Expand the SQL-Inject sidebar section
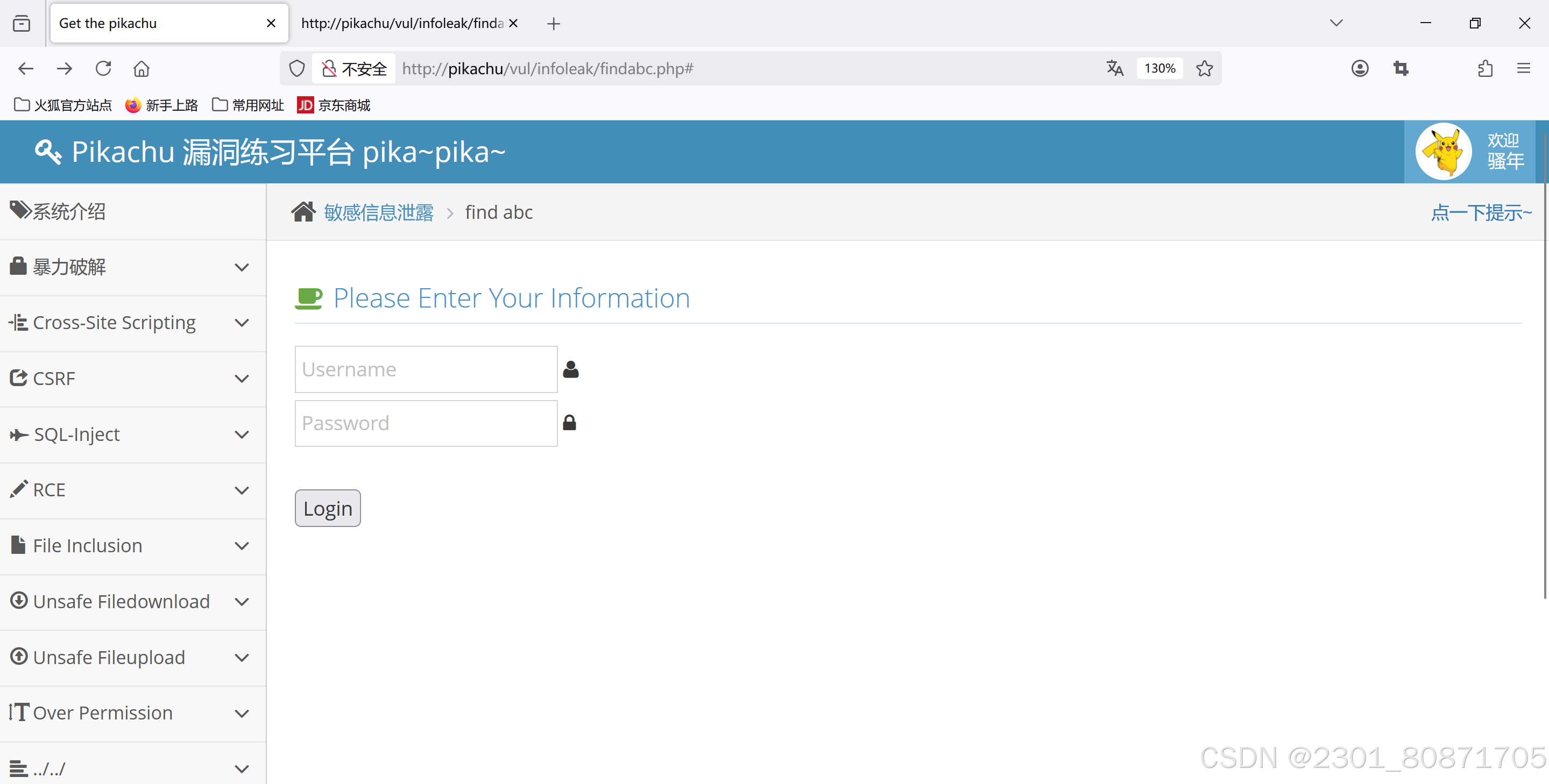The height and width of the screenshot is (784, 1549). pos(132,434)
